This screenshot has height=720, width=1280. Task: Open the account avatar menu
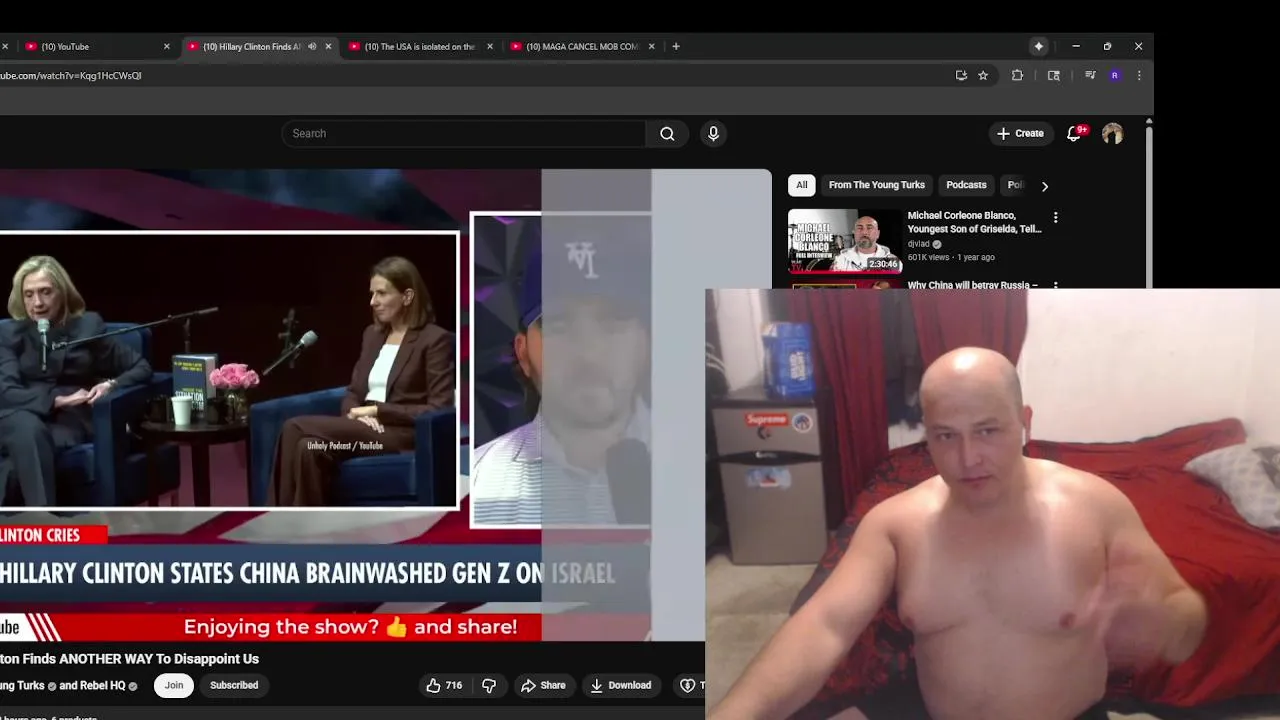tap(1112, 134)
